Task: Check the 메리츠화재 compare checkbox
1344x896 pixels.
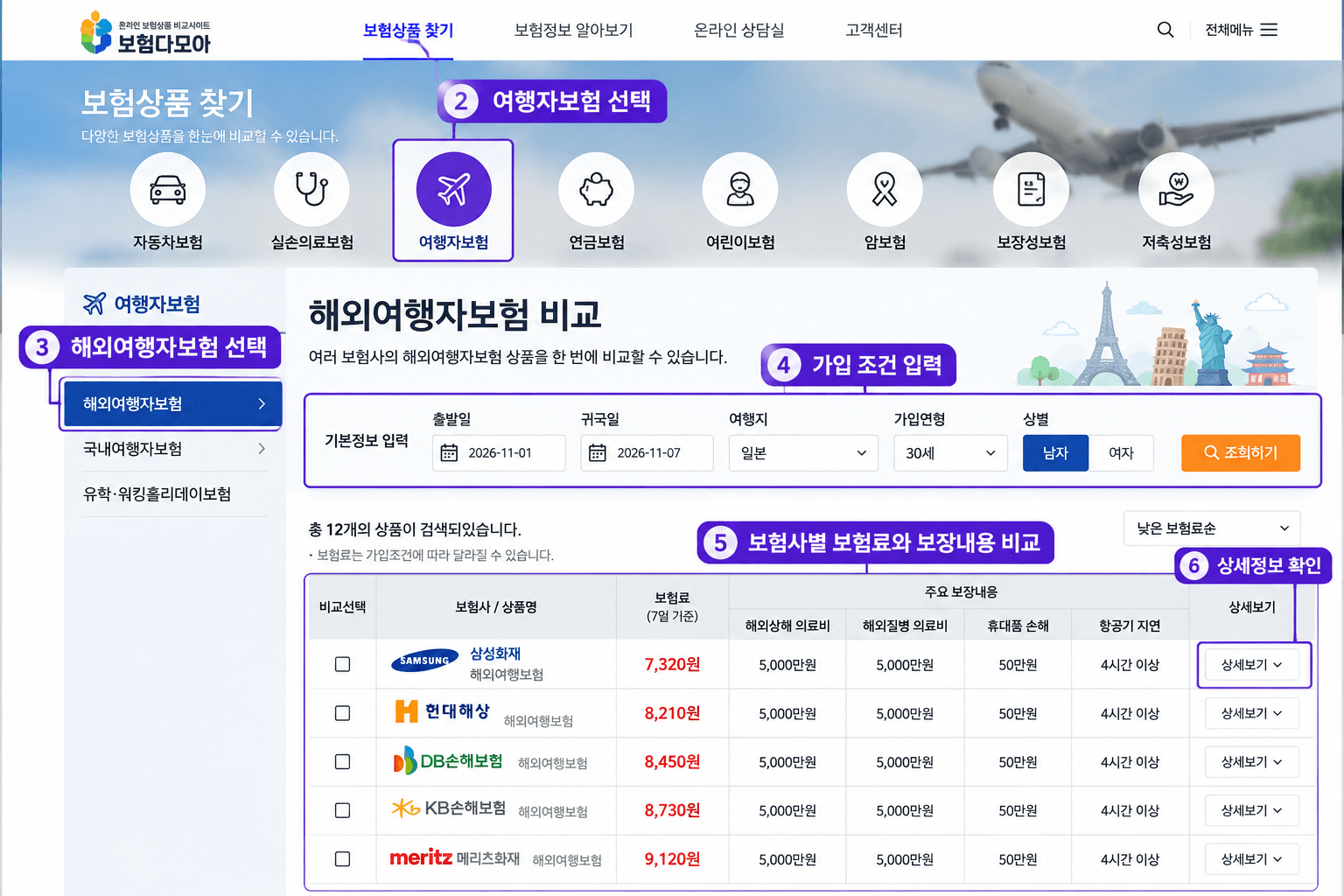Action: [343, 859]
